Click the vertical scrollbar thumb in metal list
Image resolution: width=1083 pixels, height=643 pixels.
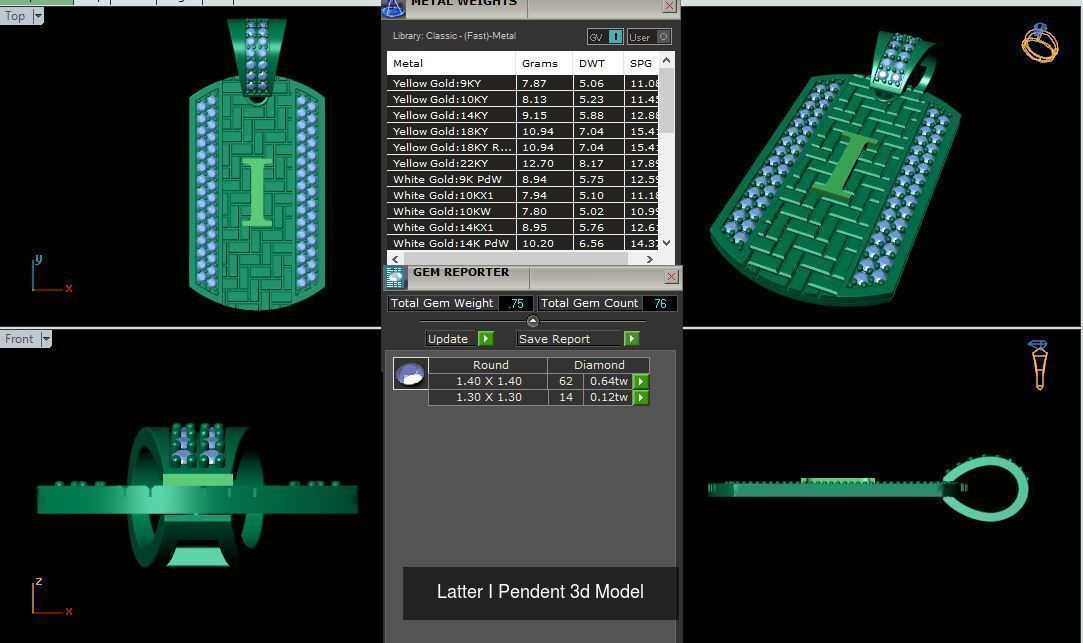point(667,100)
